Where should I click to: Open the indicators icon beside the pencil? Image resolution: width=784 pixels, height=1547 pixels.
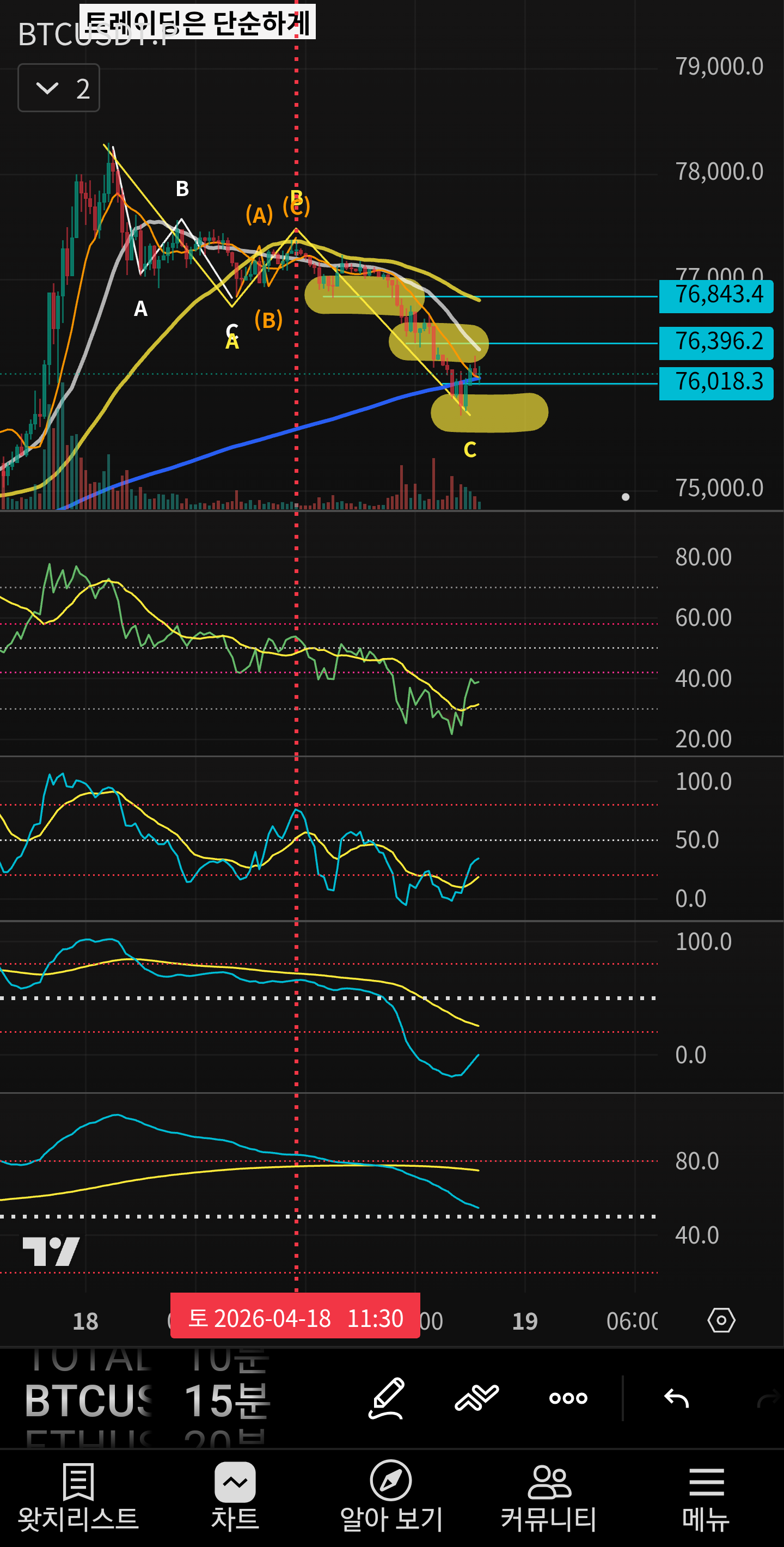[476, 1398]
